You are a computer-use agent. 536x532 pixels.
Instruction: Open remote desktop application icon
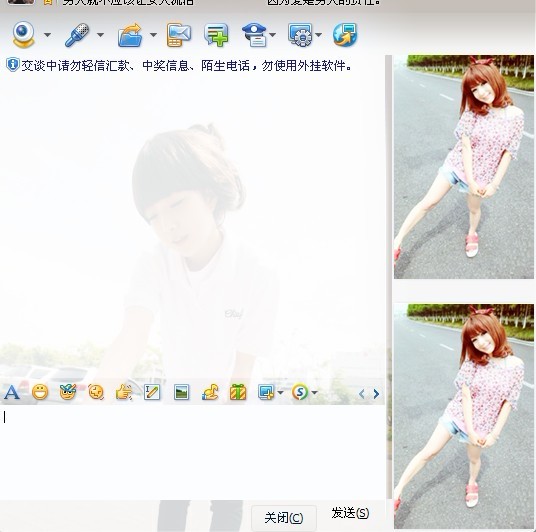pos(300,35)
